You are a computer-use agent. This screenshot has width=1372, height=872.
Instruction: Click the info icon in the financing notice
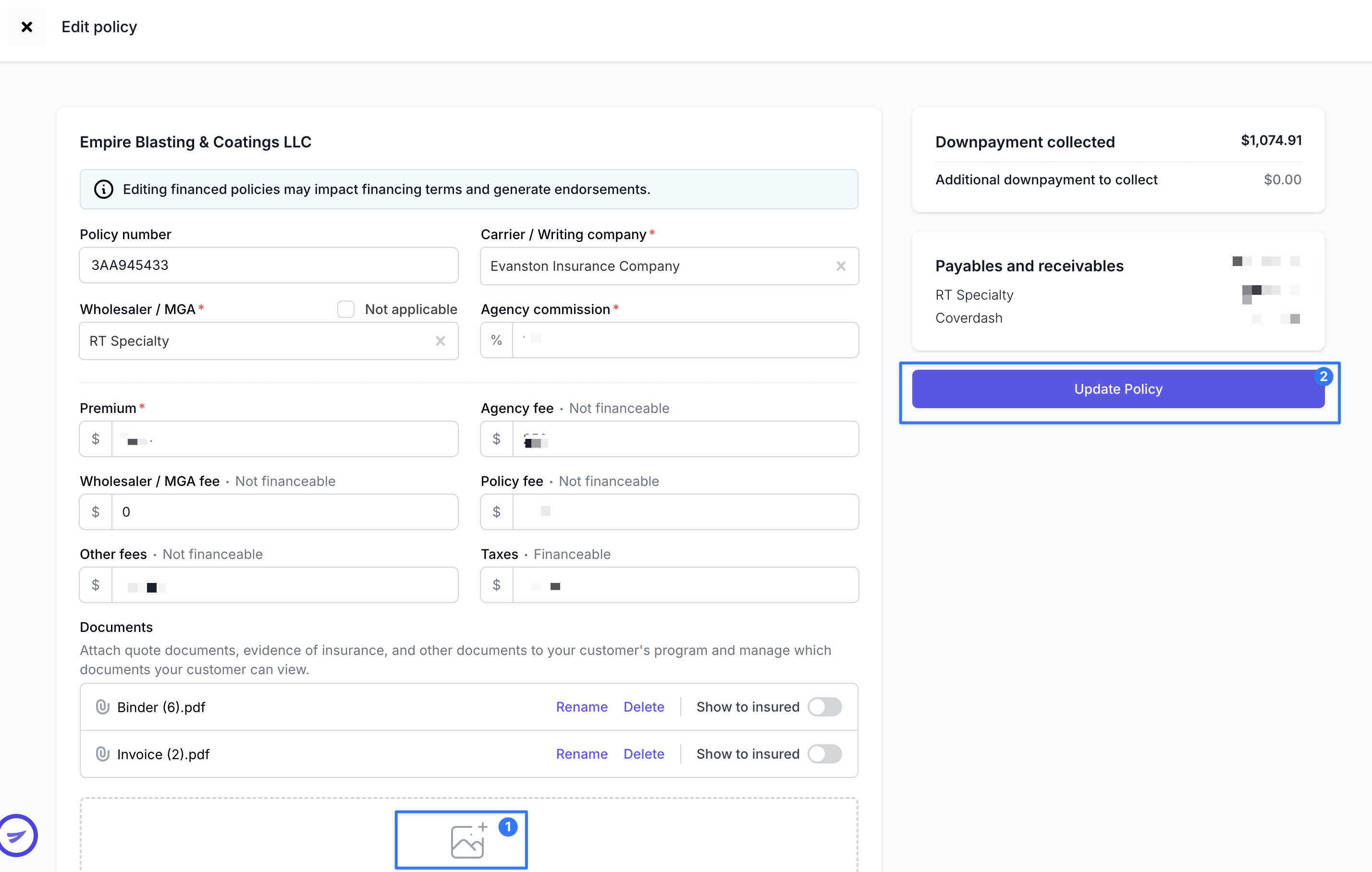tap(104, 189)
